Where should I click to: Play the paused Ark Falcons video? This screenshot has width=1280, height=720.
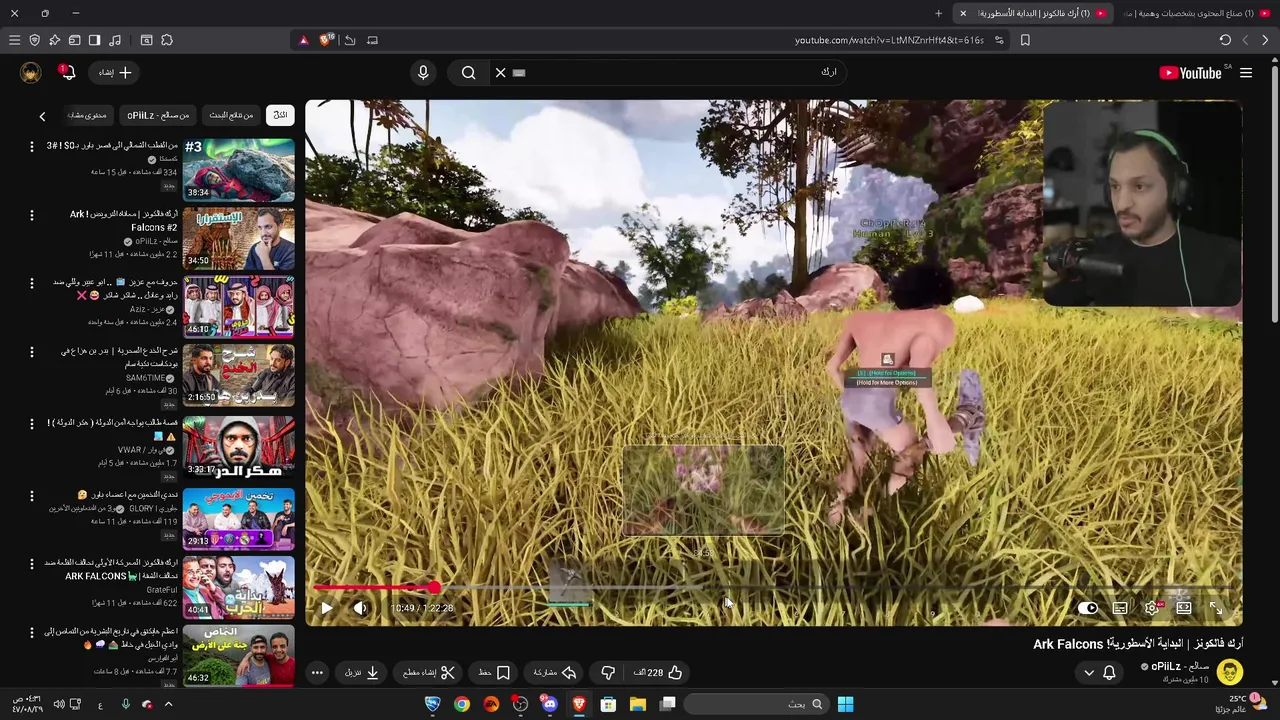[x=326, y=608]
